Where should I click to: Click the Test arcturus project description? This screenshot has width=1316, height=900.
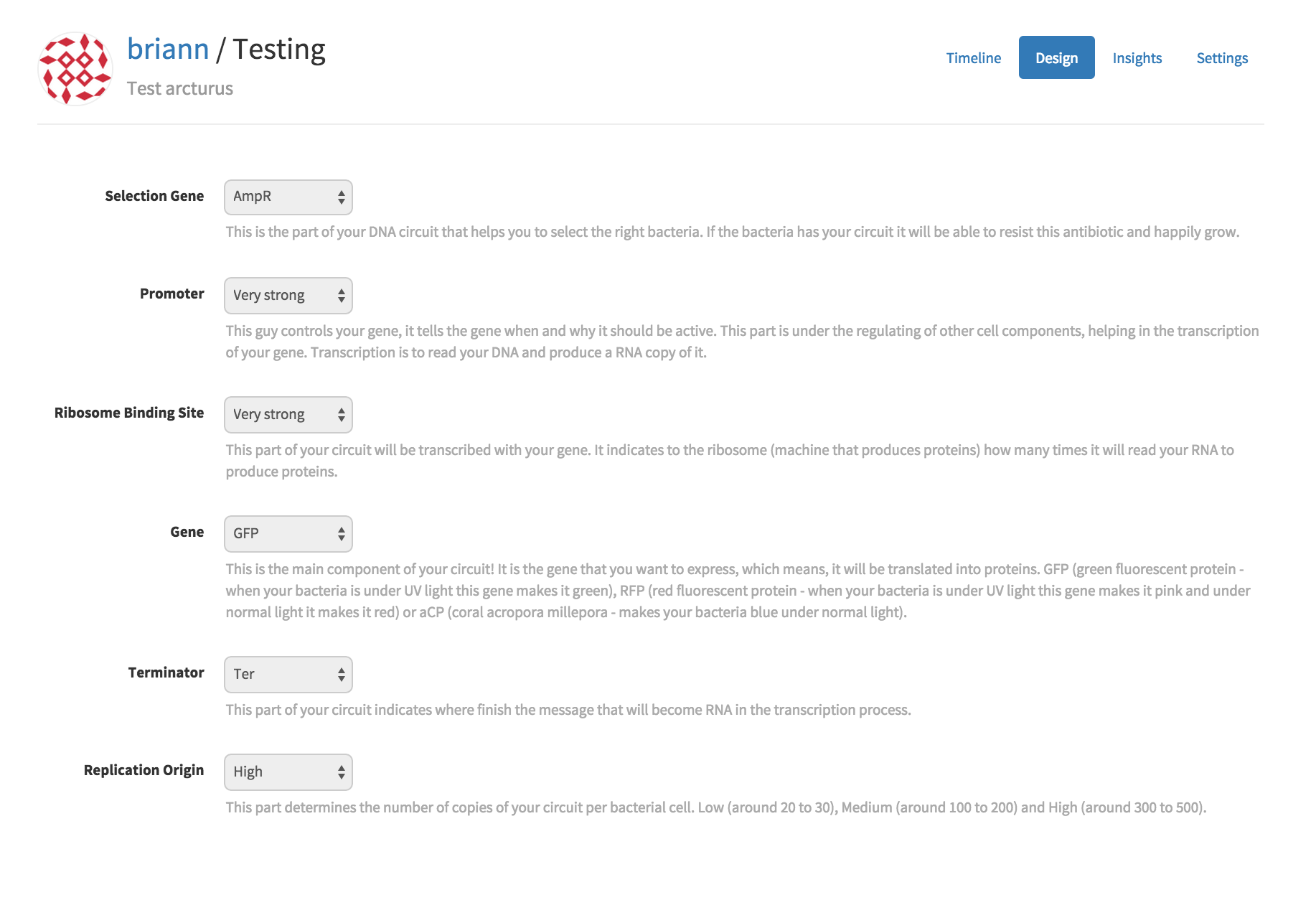click(180, 88)
